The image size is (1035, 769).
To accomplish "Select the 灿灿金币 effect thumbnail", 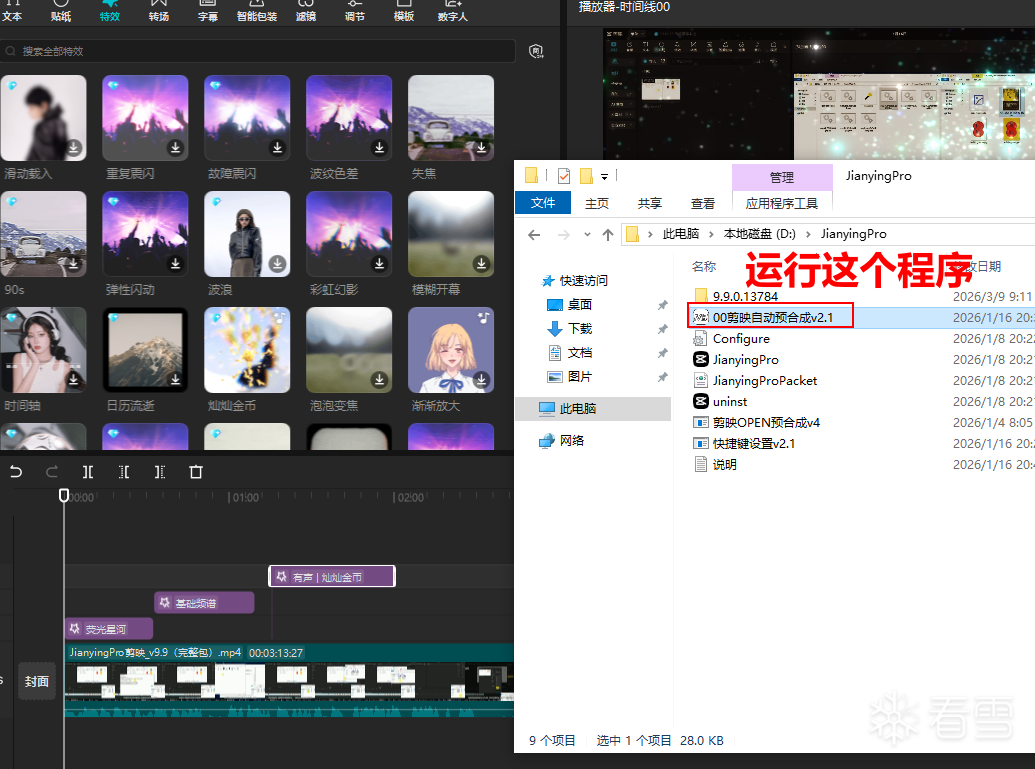I will coord(247,350).
